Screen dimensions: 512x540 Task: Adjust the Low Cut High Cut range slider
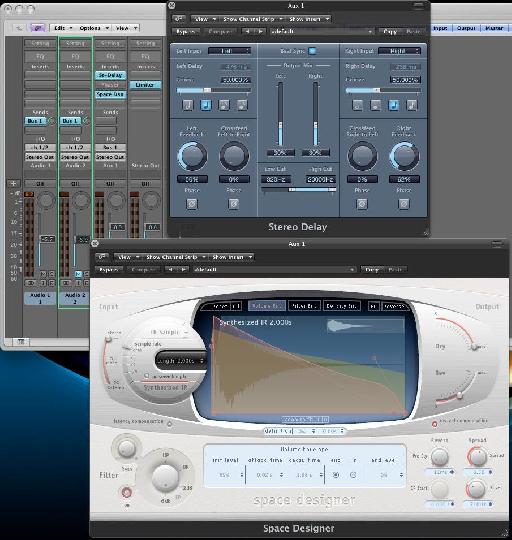click(x=298, y=190)
